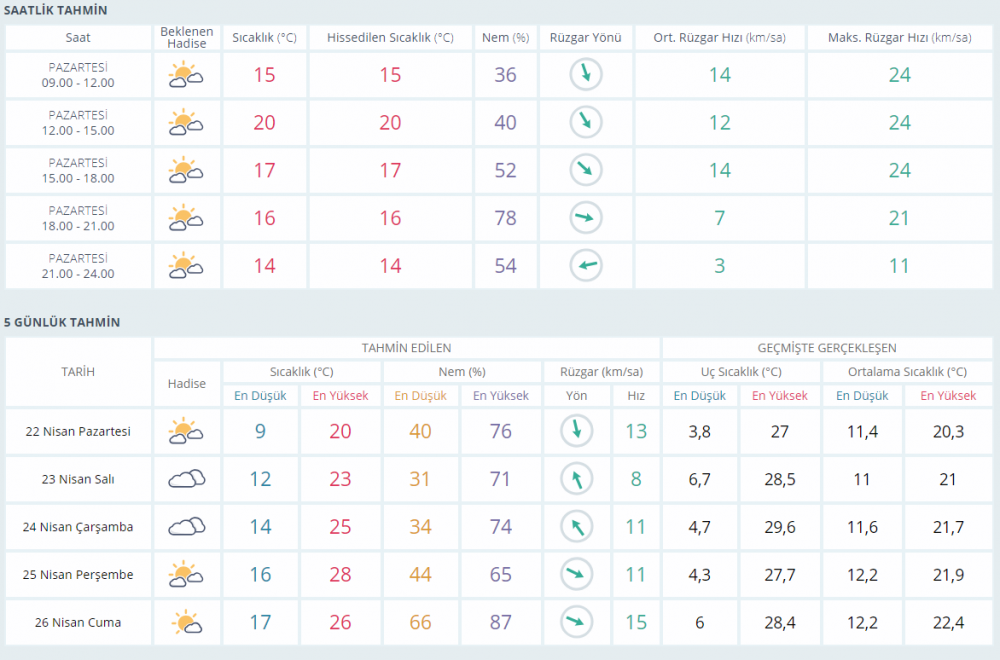Select the Rüzgar Yönü column header
Screen dimensions: 1000x660
point(585,38)
